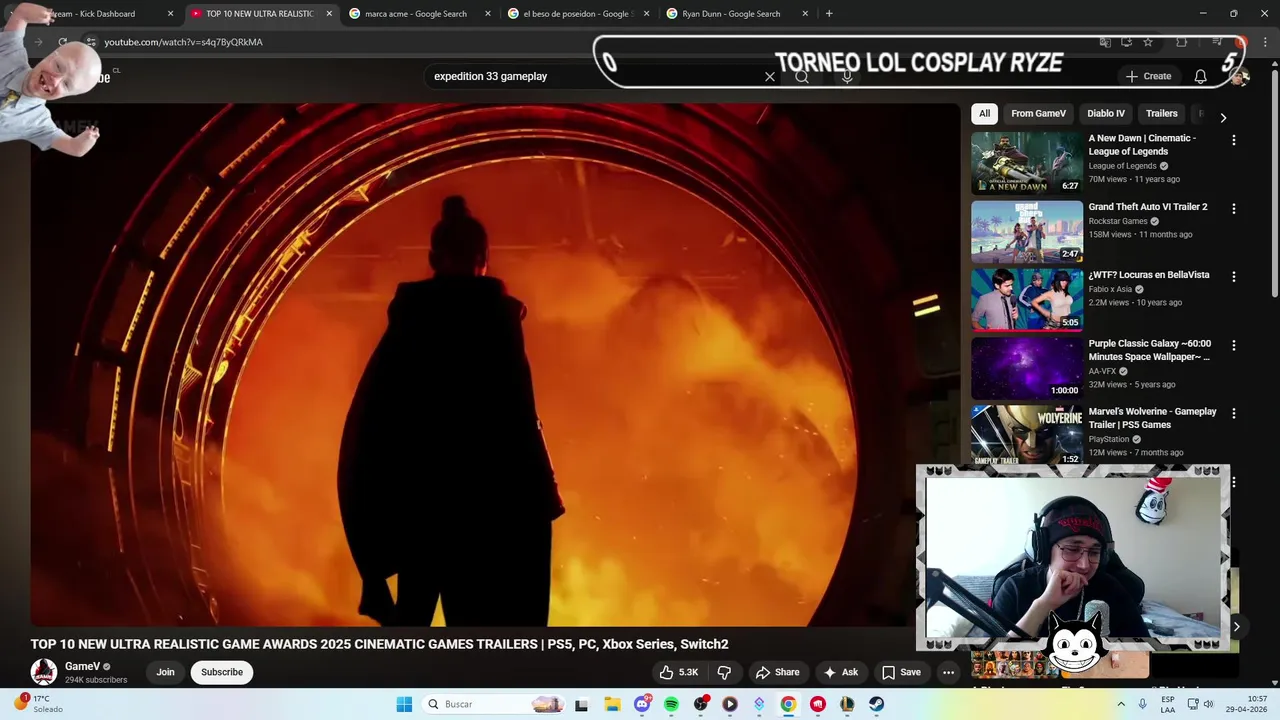Save the video to playlist

[901, 672]
